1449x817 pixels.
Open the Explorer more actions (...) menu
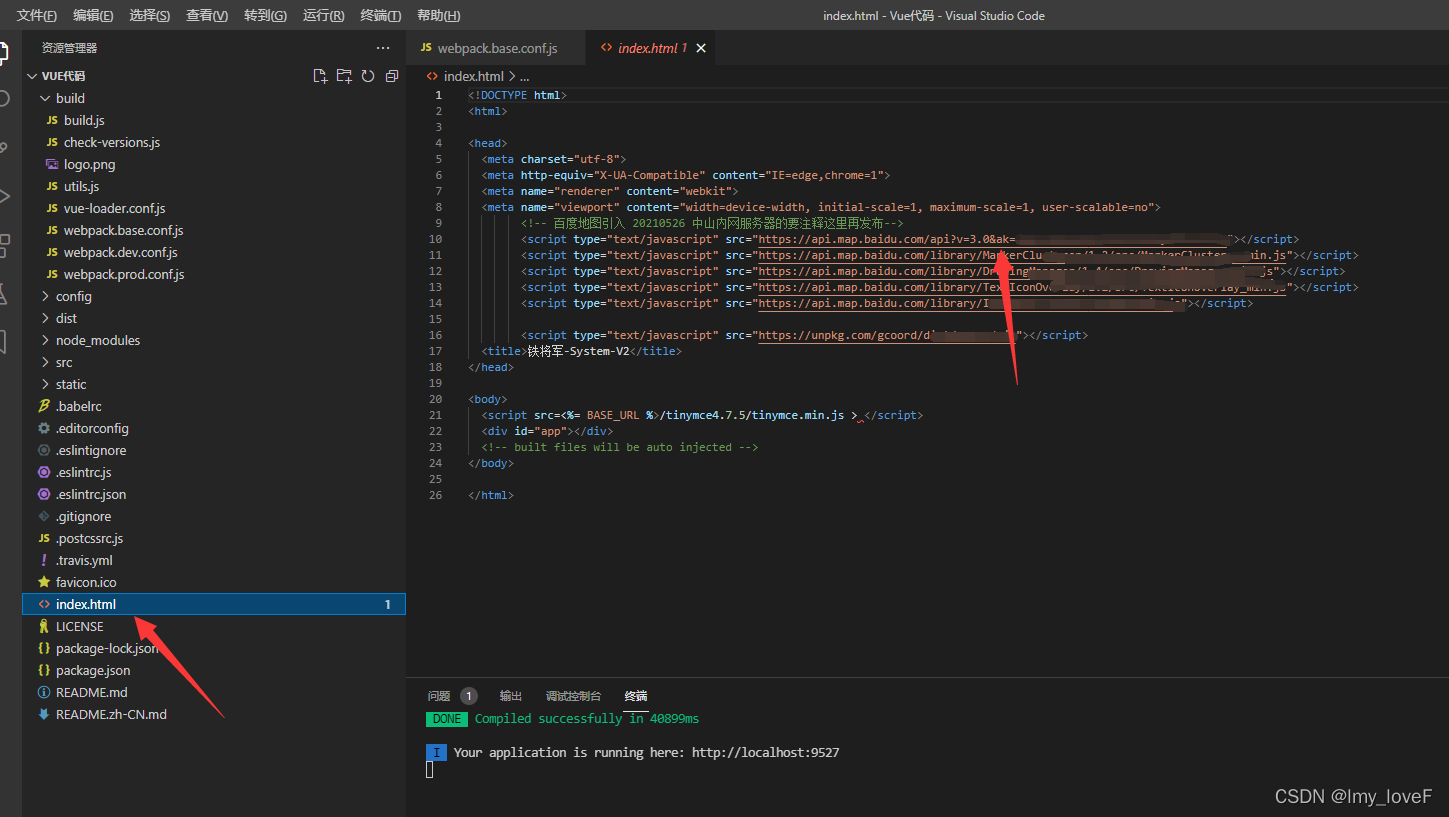click(383, 47)
